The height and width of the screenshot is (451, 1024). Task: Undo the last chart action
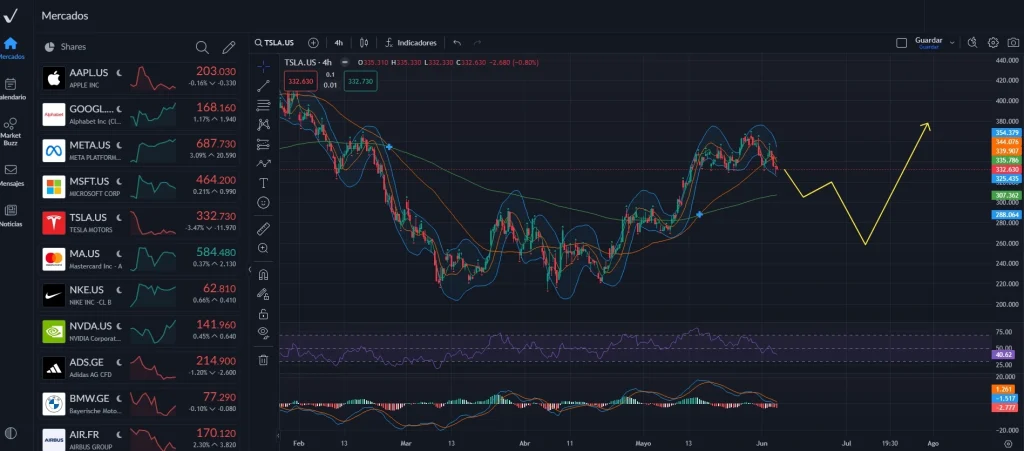point(457,42)
